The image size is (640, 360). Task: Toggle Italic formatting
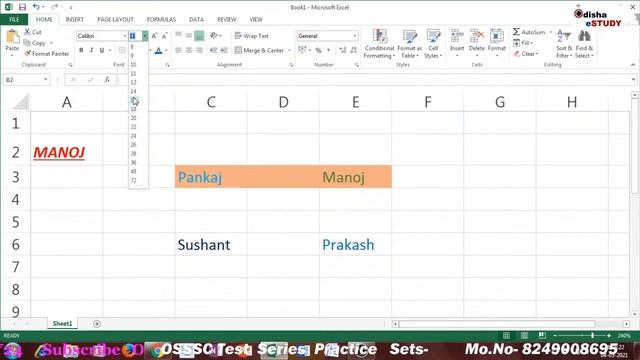(91, 50)
